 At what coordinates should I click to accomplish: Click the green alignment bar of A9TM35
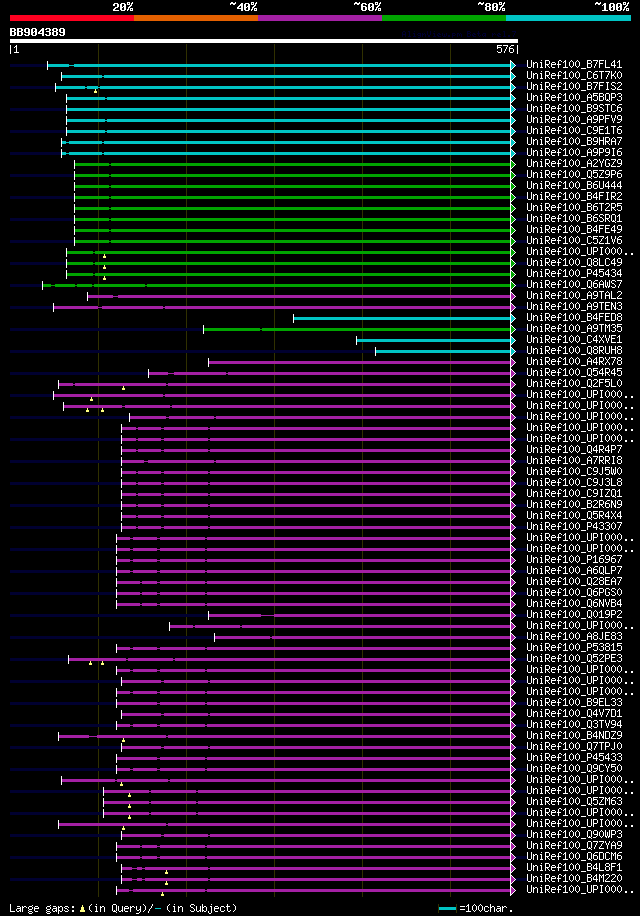(x=359, y=329)
